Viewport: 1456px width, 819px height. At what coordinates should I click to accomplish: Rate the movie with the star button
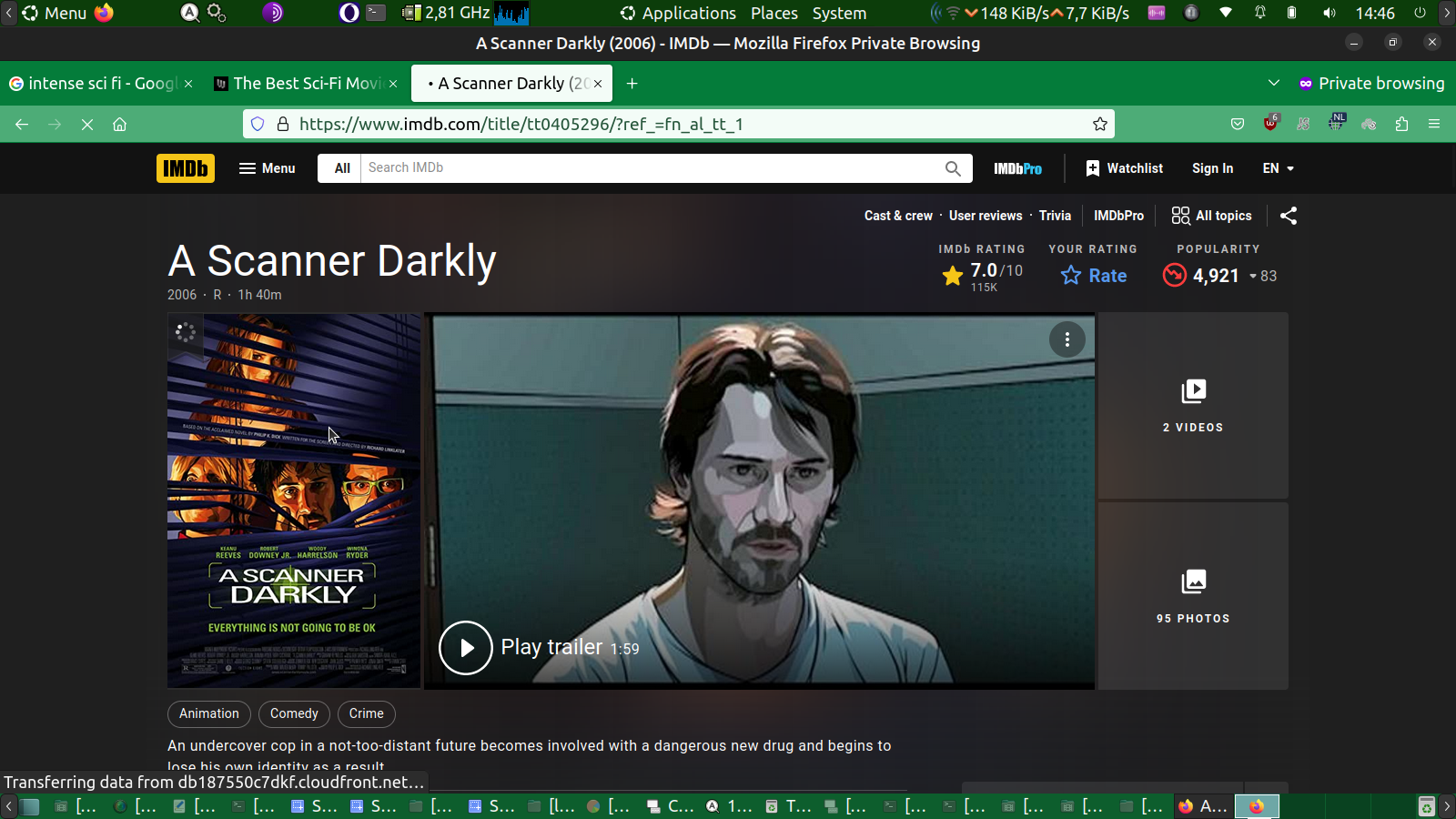[1094, 276]
